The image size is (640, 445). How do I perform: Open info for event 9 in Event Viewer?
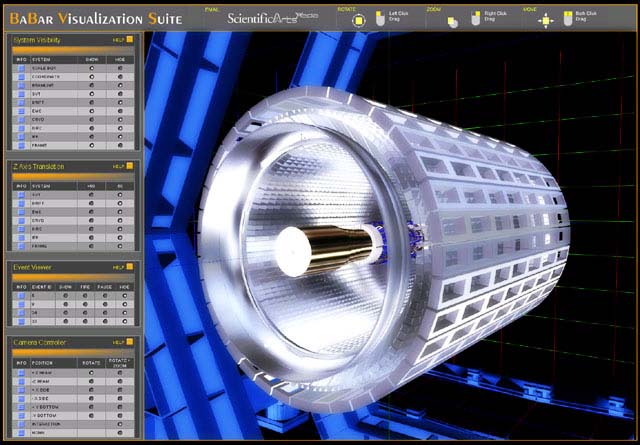pyautogui.click(x=21, y=304)
